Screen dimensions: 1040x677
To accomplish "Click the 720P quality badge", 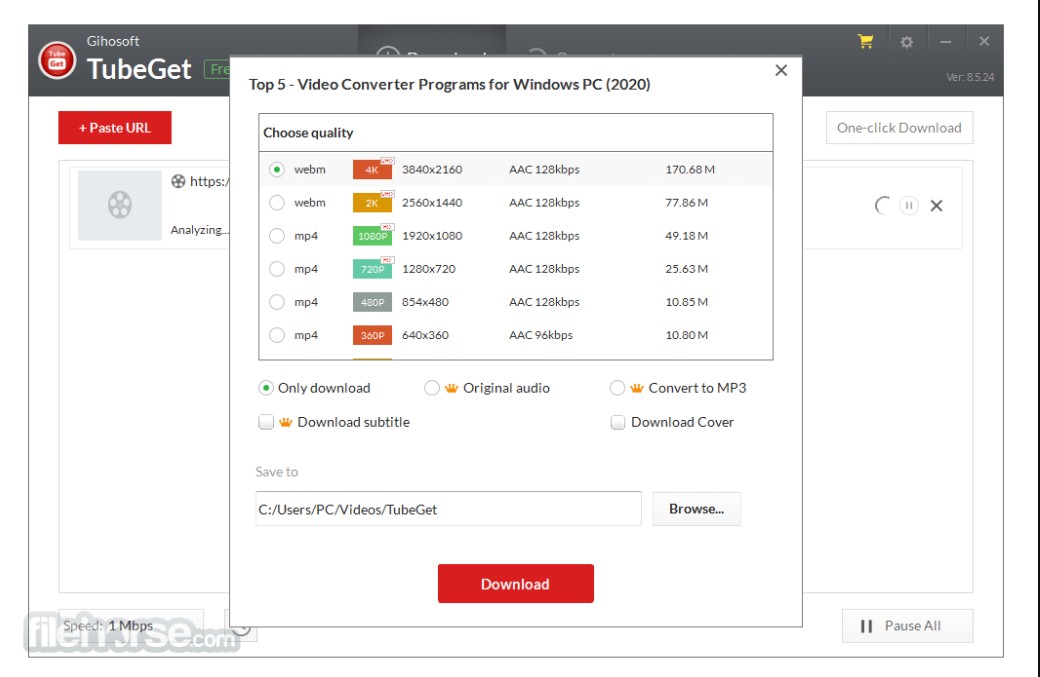I will click(372, 269).
